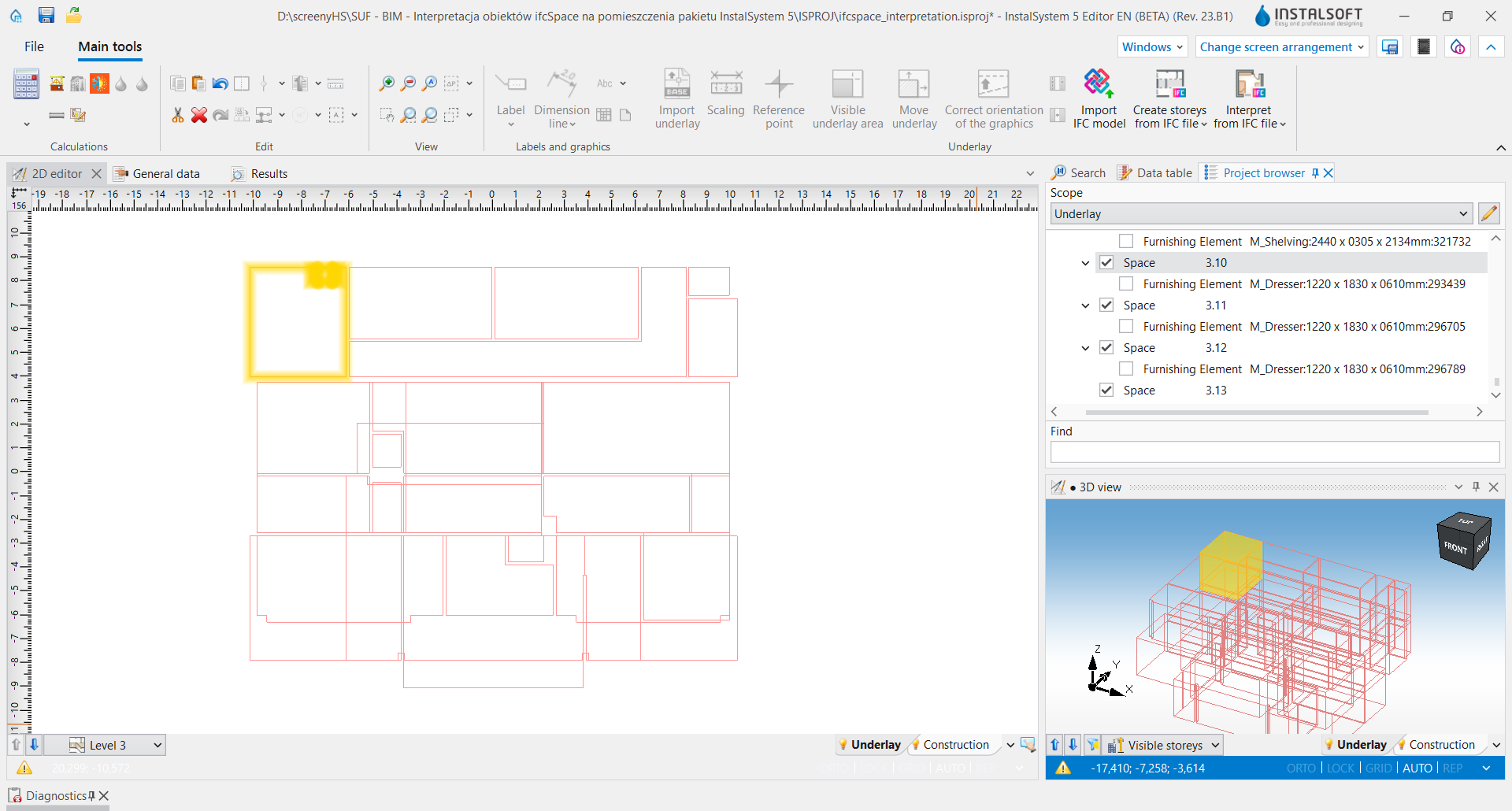Click the Reference point tool
1512x811 pixels.
tap(779, 98)
